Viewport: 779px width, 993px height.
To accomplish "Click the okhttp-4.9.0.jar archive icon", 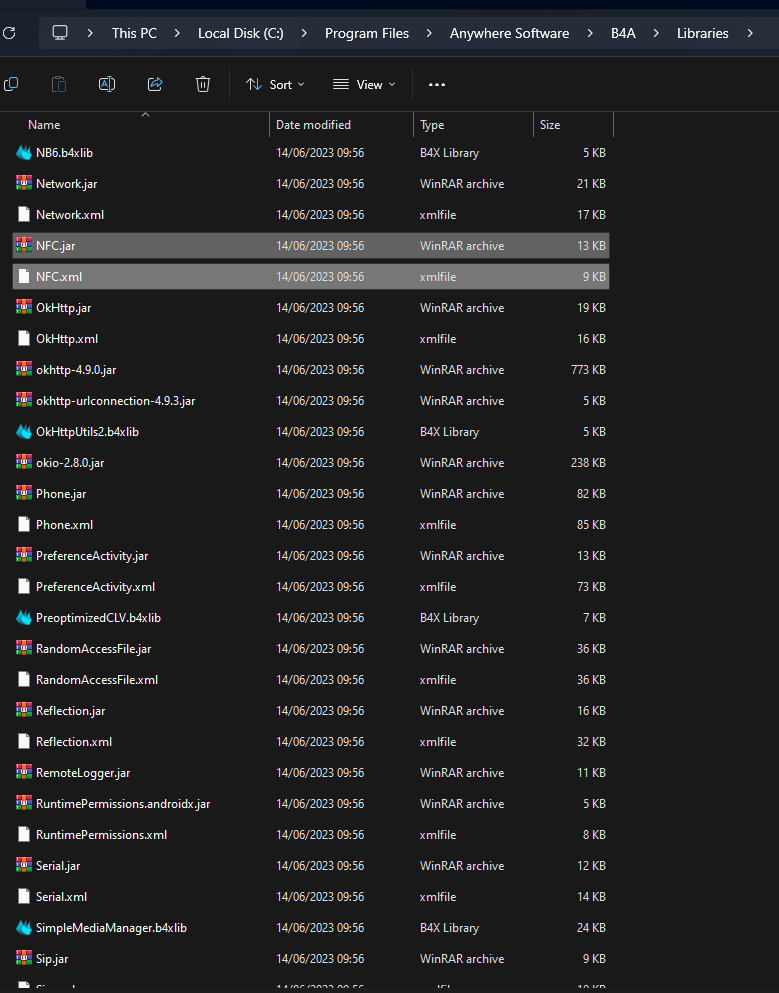I will [24, 369].
